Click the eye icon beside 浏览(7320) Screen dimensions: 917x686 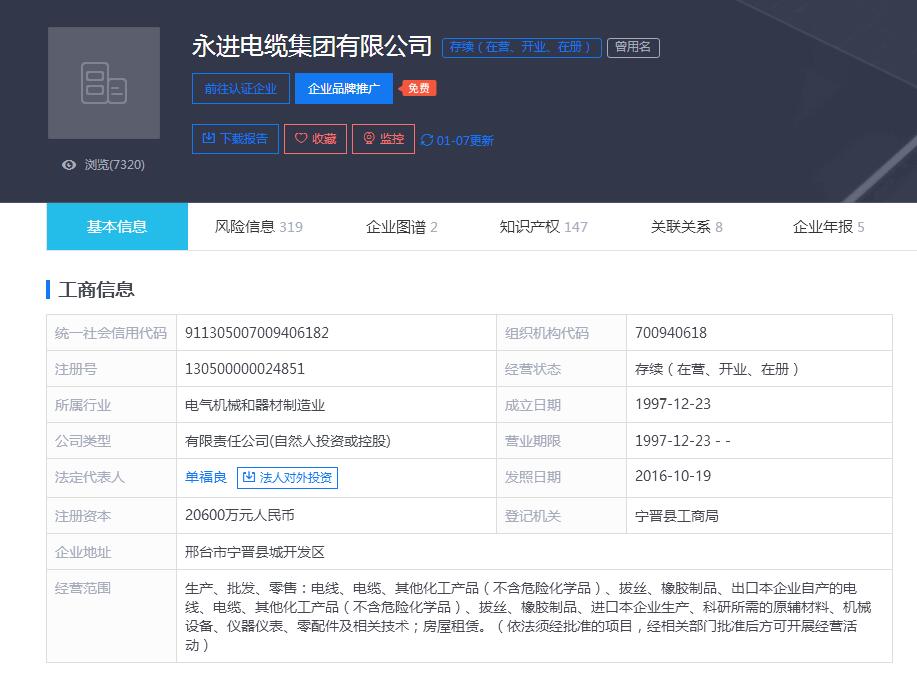(x=69, y=165)
